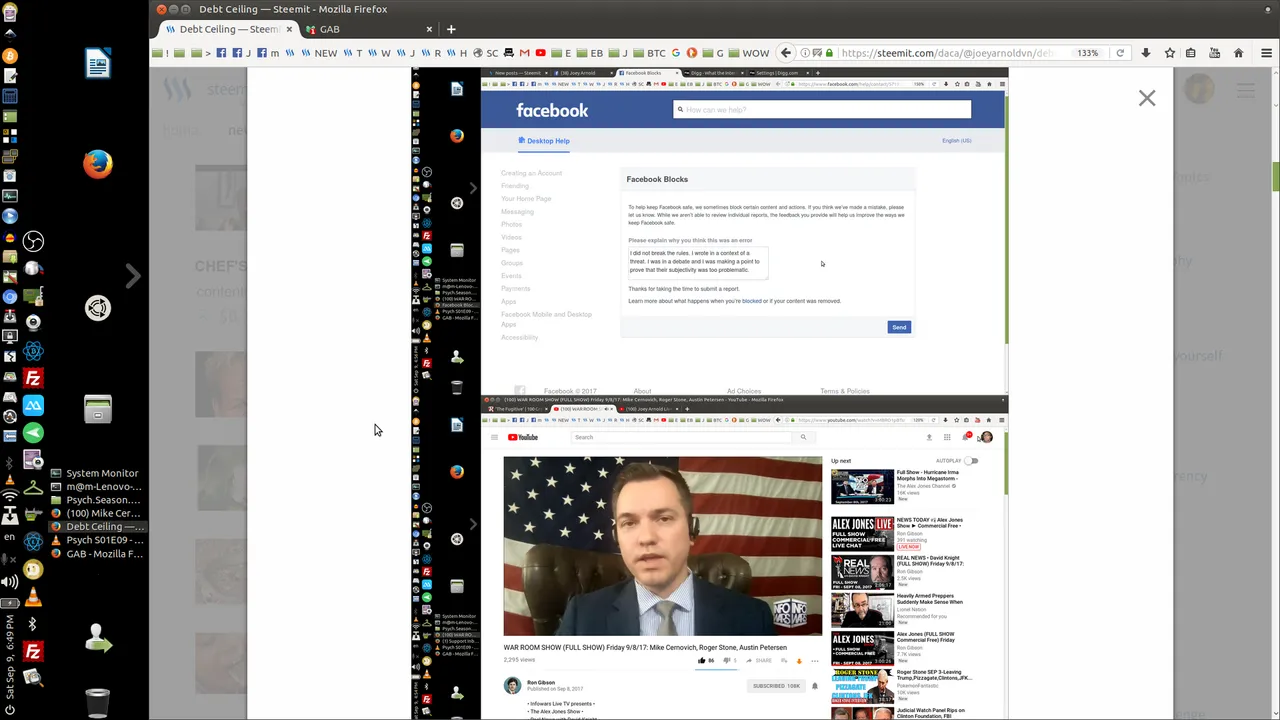Bookmark this page with the star icon
This screenshot has height=720, width=1280.
coord(1169,53)
